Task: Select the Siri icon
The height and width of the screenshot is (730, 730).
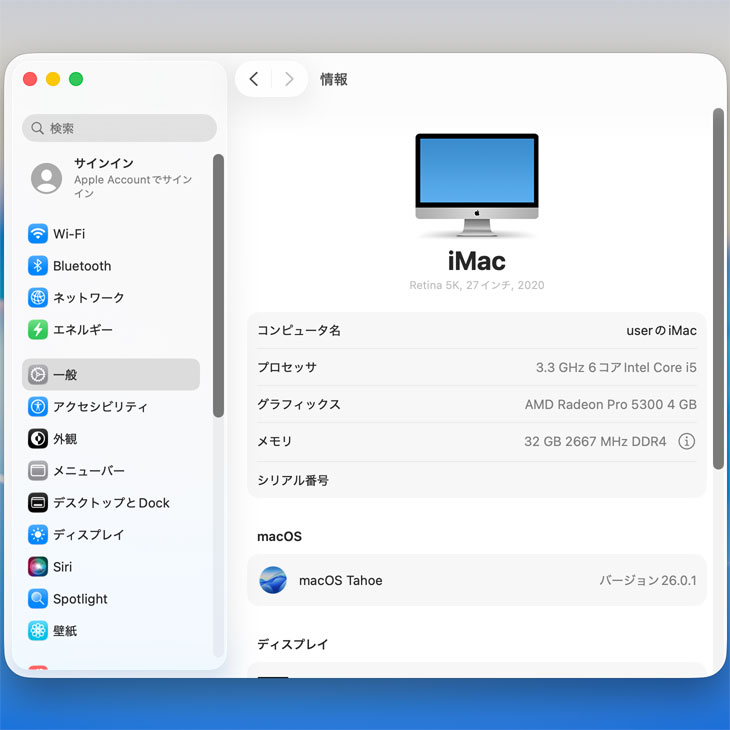Action: coord(38,567)
